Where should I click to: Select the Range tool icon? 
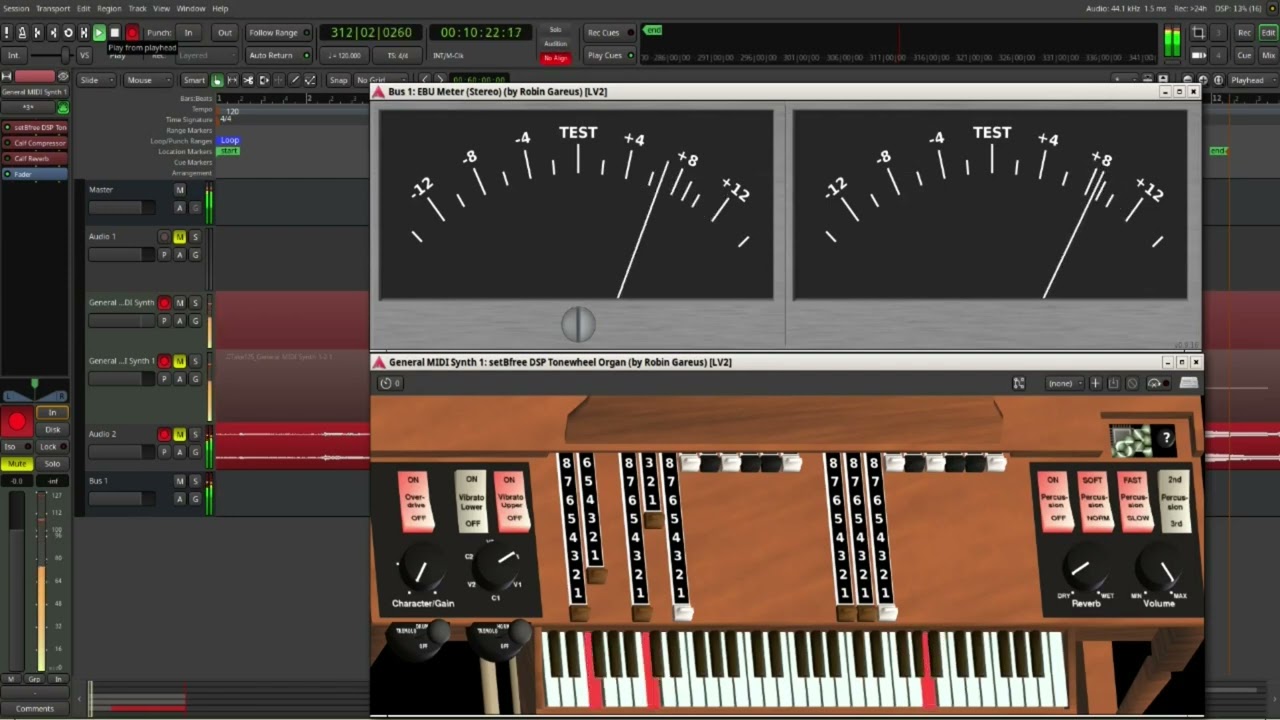pos(233,80)
